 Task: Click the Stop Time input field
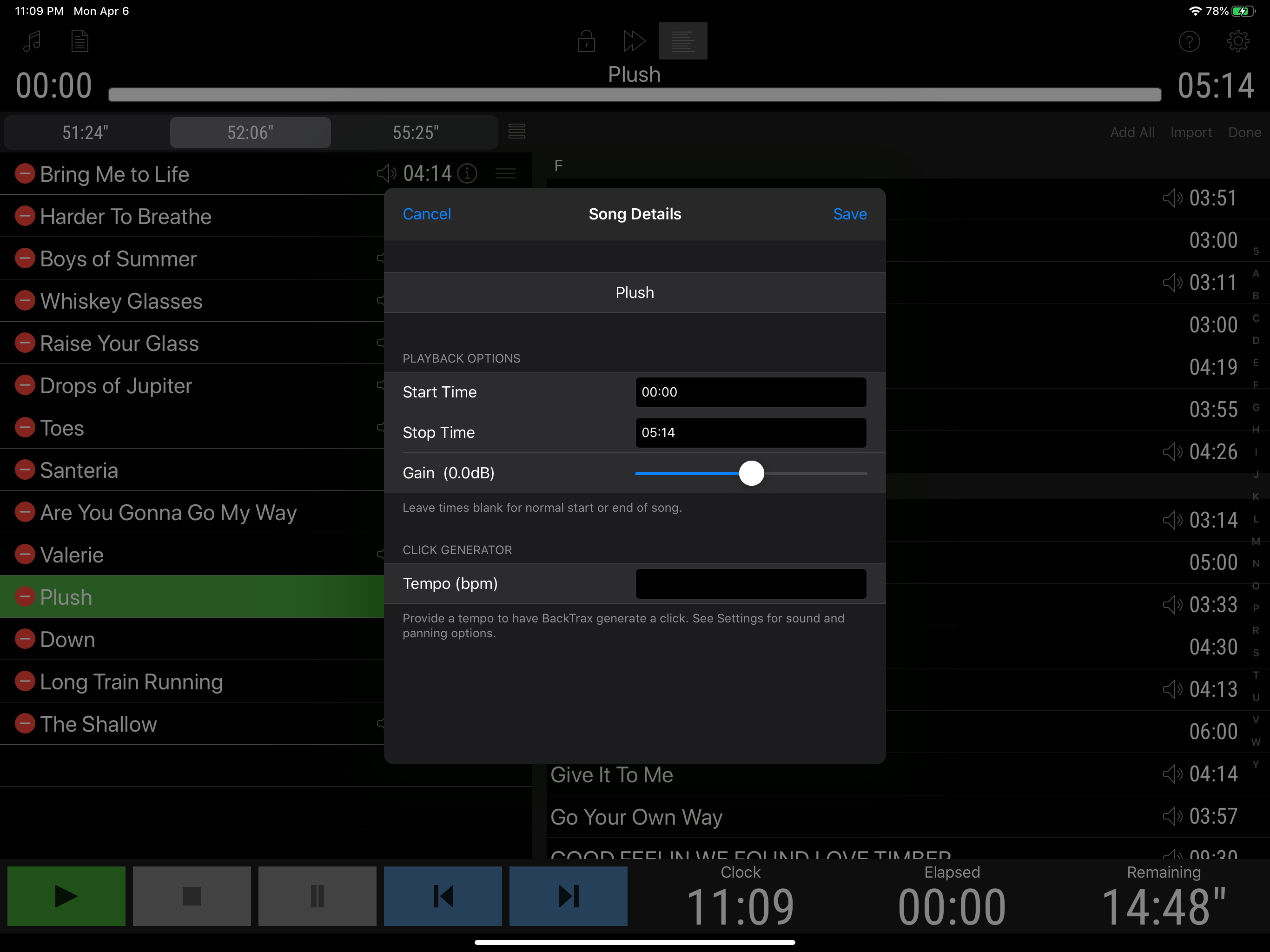[x=751, y=432]
